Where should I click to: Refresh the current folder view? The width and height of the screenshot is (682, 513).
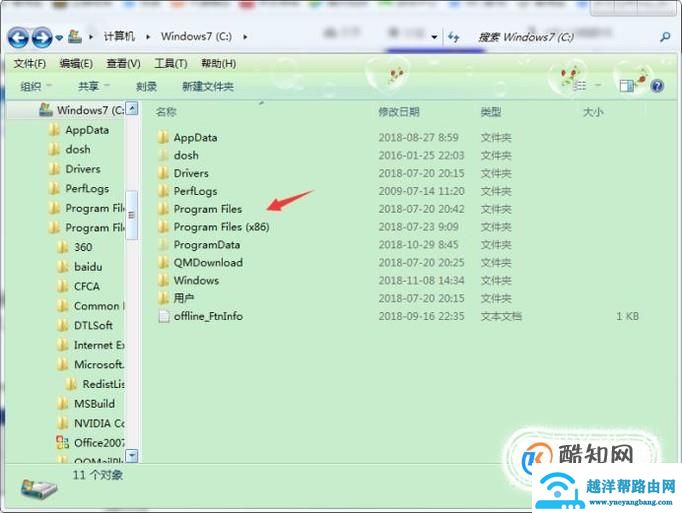tap(453, 37)
